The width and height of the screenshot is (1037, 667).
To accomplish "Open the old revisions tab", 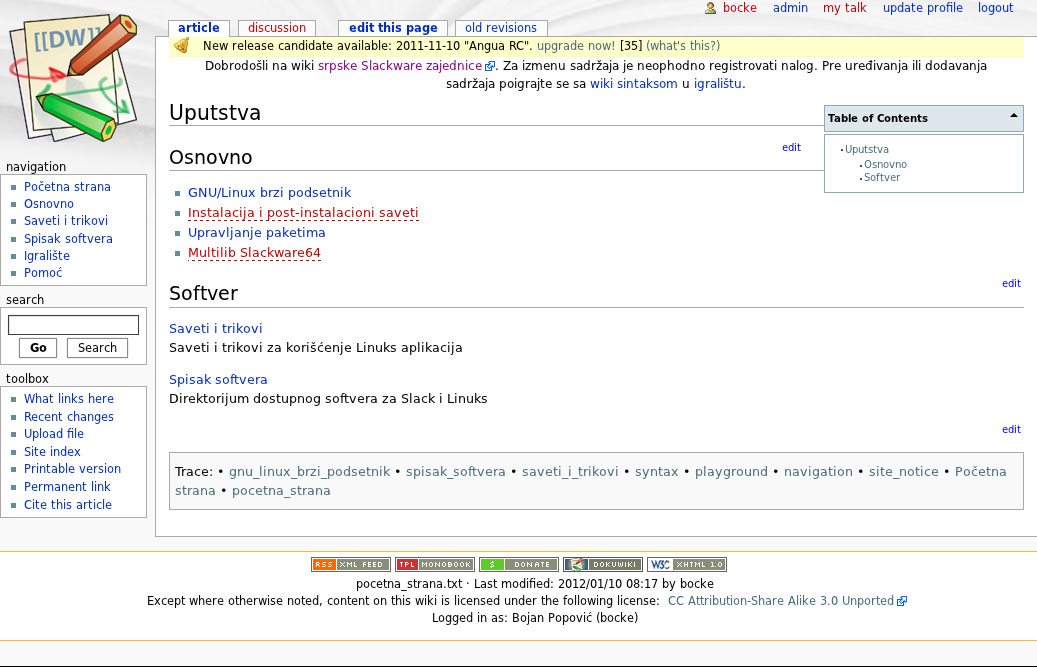I will [x=500, y=28].
